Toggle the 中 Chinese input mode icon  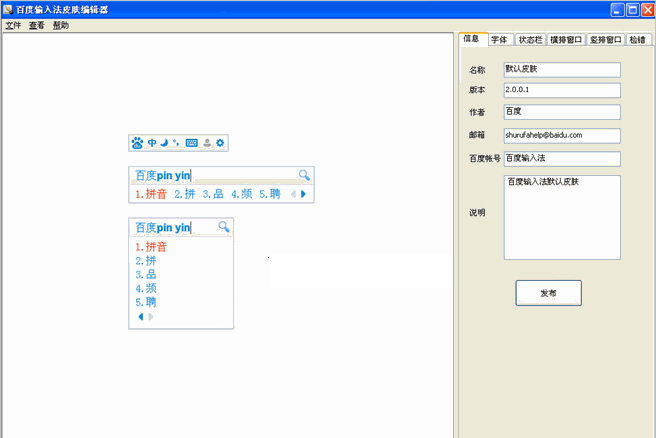pyautogui.click(x=152, y=143)
